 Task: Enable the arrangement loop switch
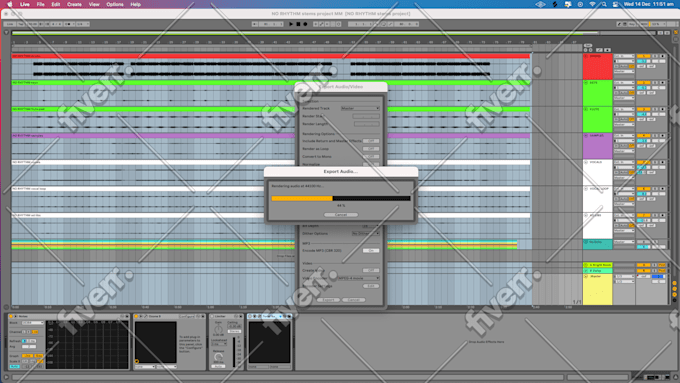383,24
